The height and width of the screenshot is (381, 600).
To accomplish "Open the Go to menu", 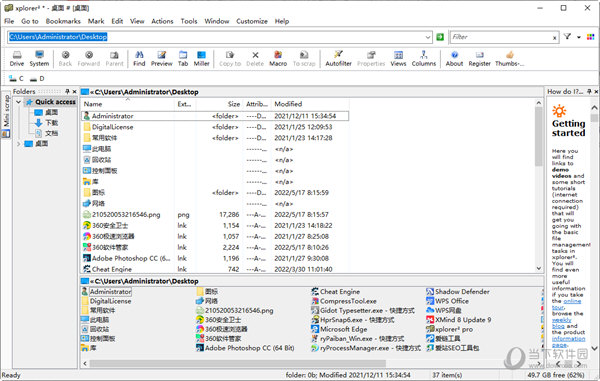I will coord(30,21).
